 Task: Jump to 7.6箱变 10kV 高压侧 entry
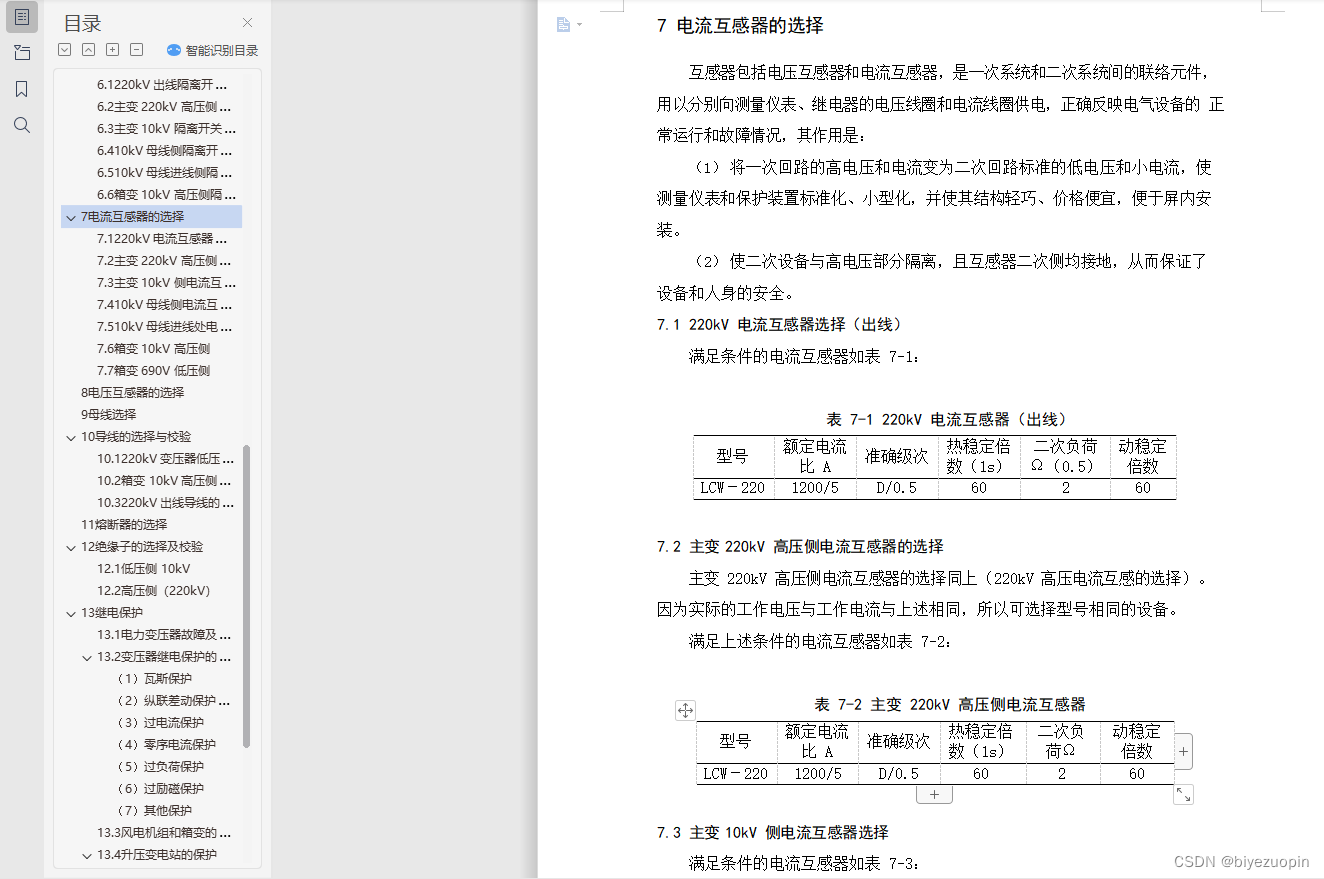[153, 349]
